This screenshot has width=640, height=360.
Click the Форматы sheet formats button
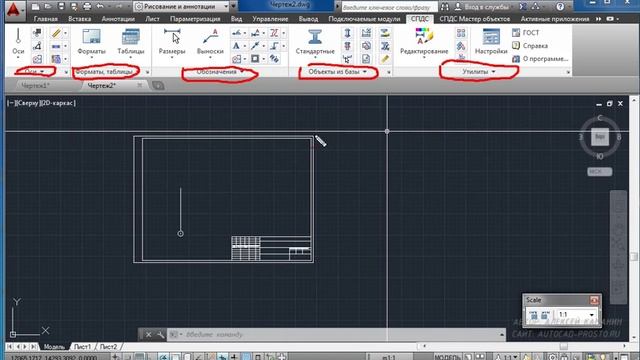[91, 42]
